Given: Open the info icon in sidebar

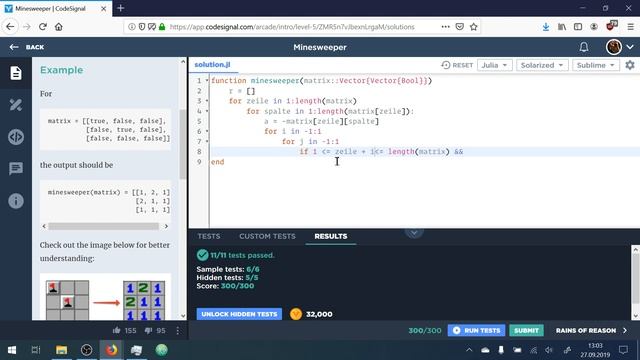Looking at the screenshot, I should pos(16,201).
